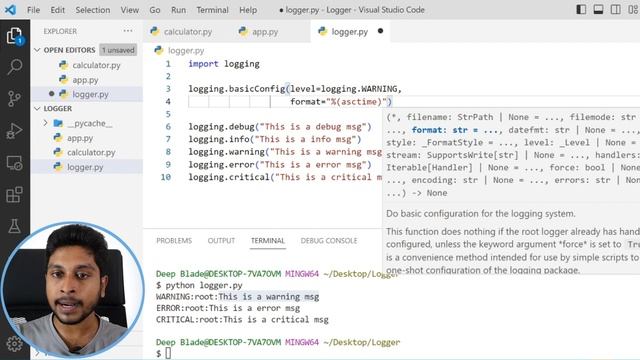This screenshot has height=360, width=640.
Task: Click 'CRITICAL:root:This is a critical msg' output
Action: (242, 320)
